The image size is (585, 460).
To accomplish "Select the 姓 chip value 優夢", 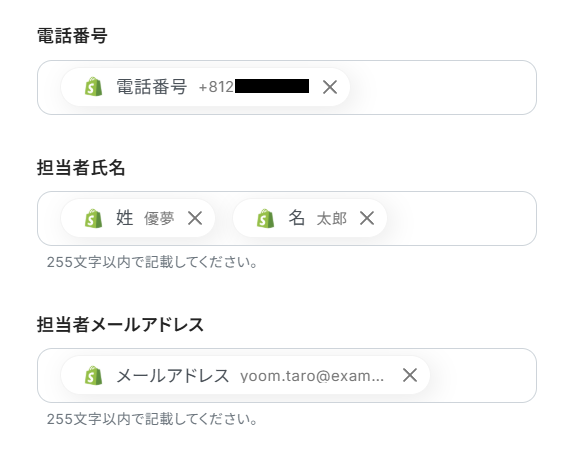I will coord(159,219).
